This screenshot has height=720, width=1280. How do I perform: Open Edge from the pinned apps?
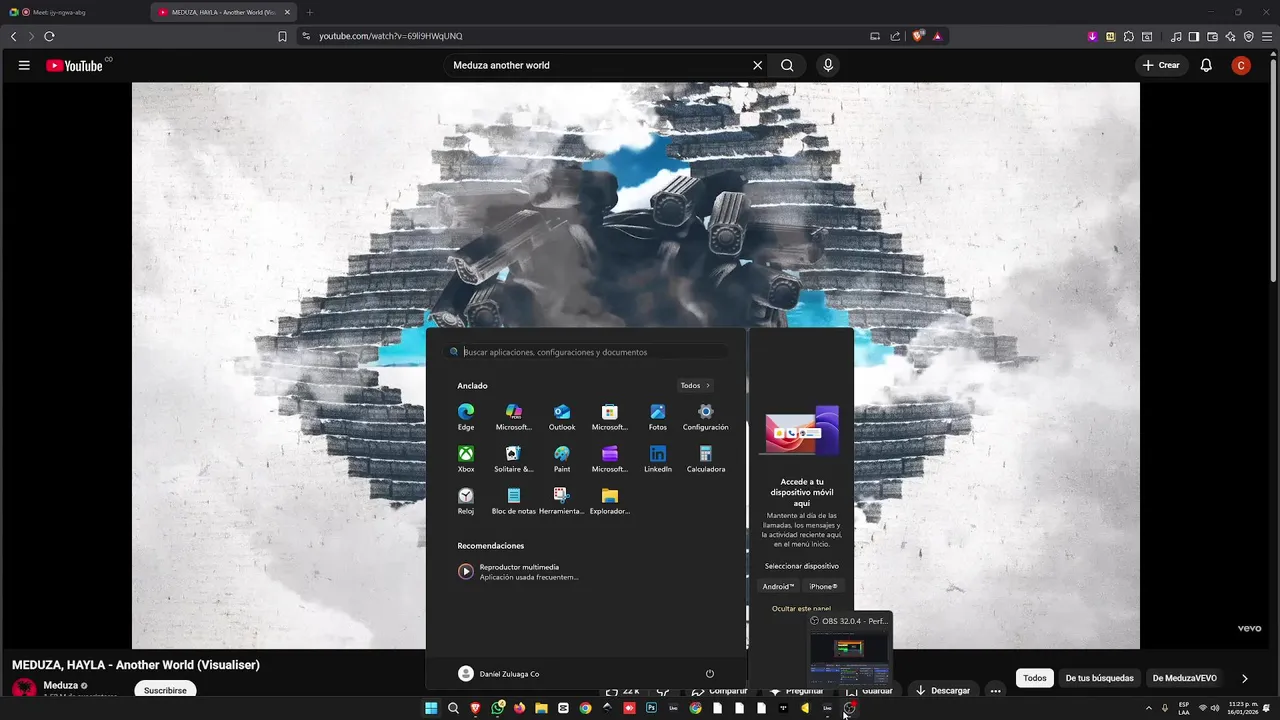click(466, 417)
